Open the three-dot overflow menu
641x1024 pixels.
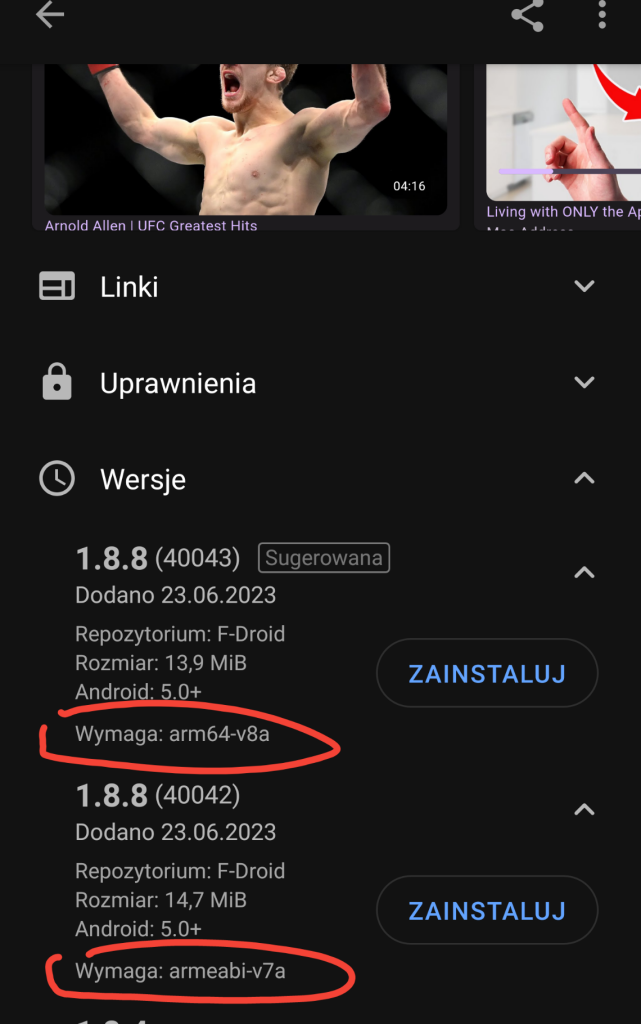[602, 15]
